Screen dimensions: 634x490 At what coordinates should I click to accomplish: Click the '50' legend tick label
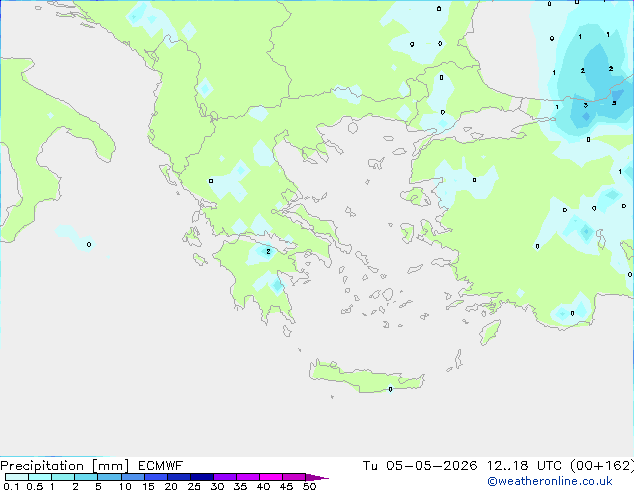(309, 486)
